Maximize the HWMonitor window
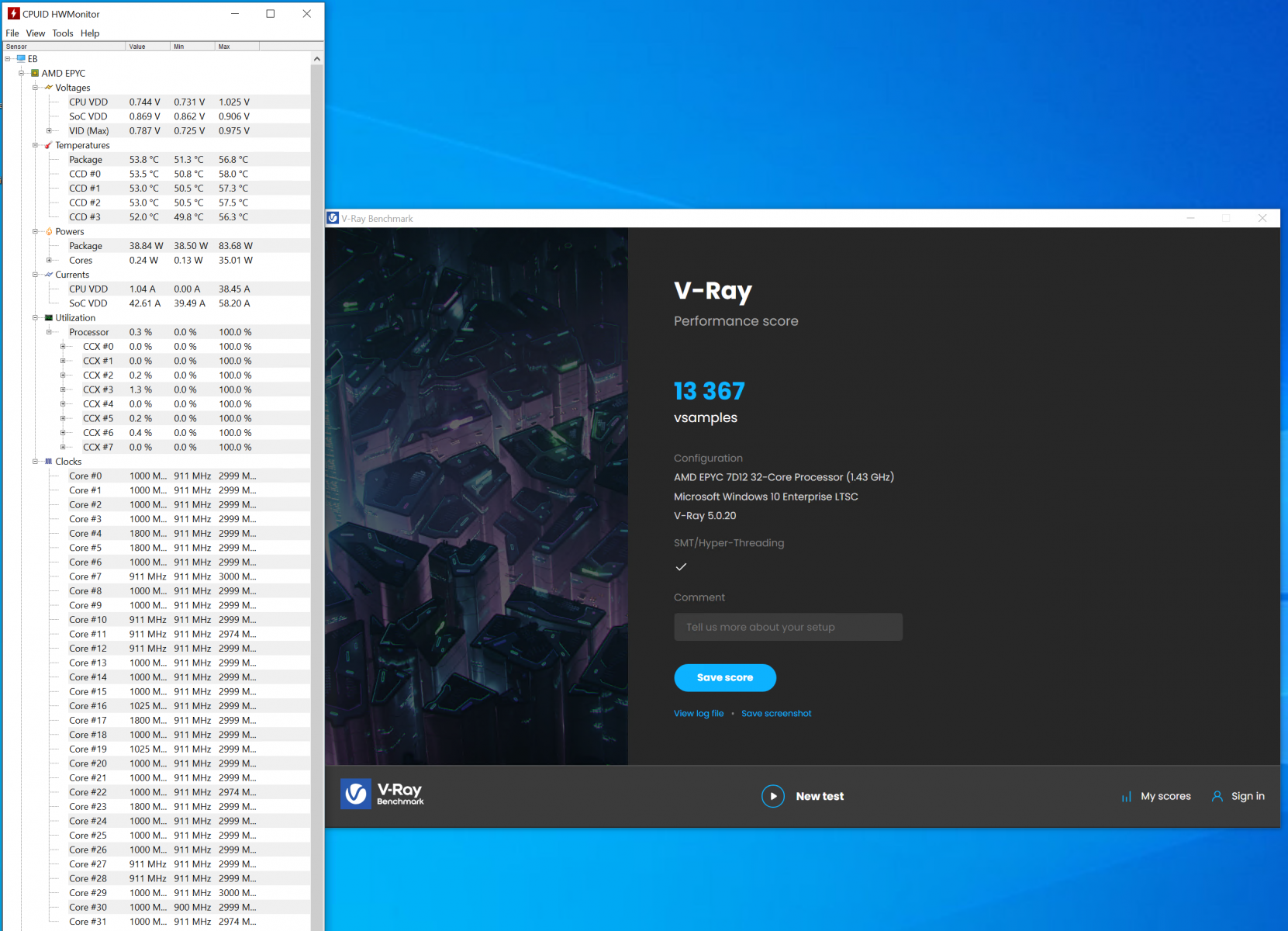 tap(271, 13)
